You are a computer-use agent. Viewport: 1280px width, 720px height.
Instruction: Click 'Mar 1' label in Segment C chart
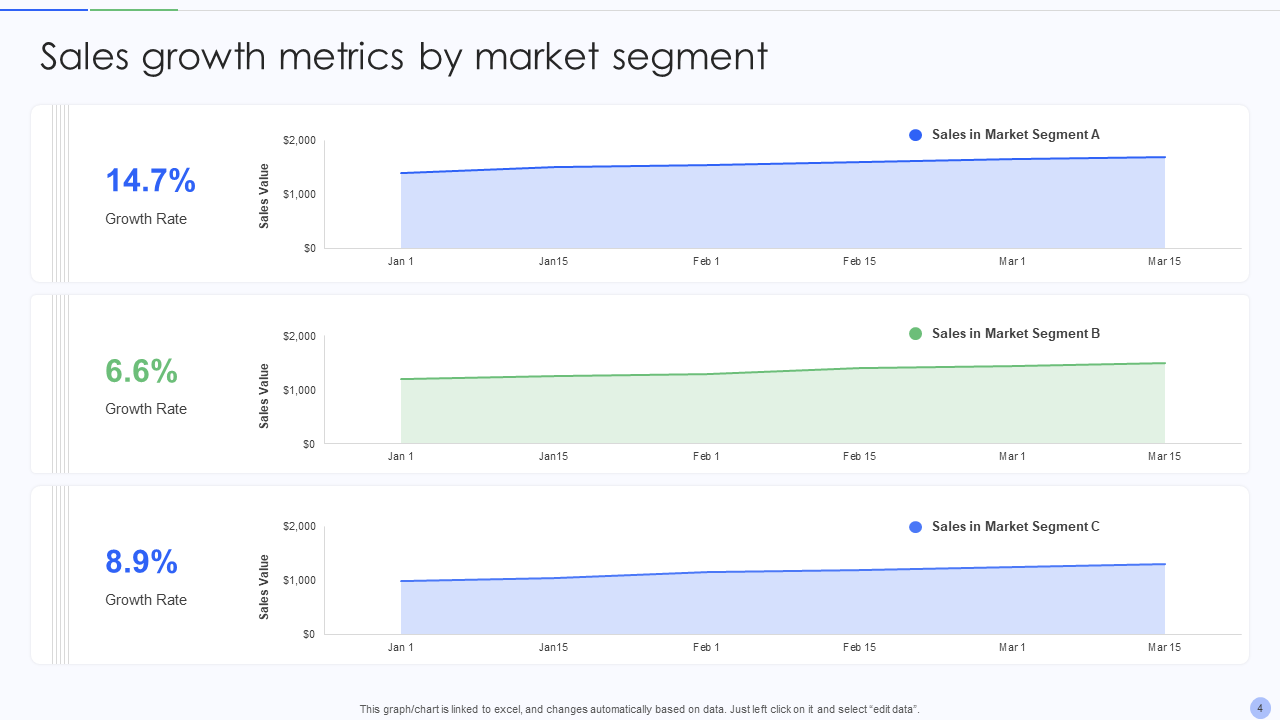pos(1012,648)
